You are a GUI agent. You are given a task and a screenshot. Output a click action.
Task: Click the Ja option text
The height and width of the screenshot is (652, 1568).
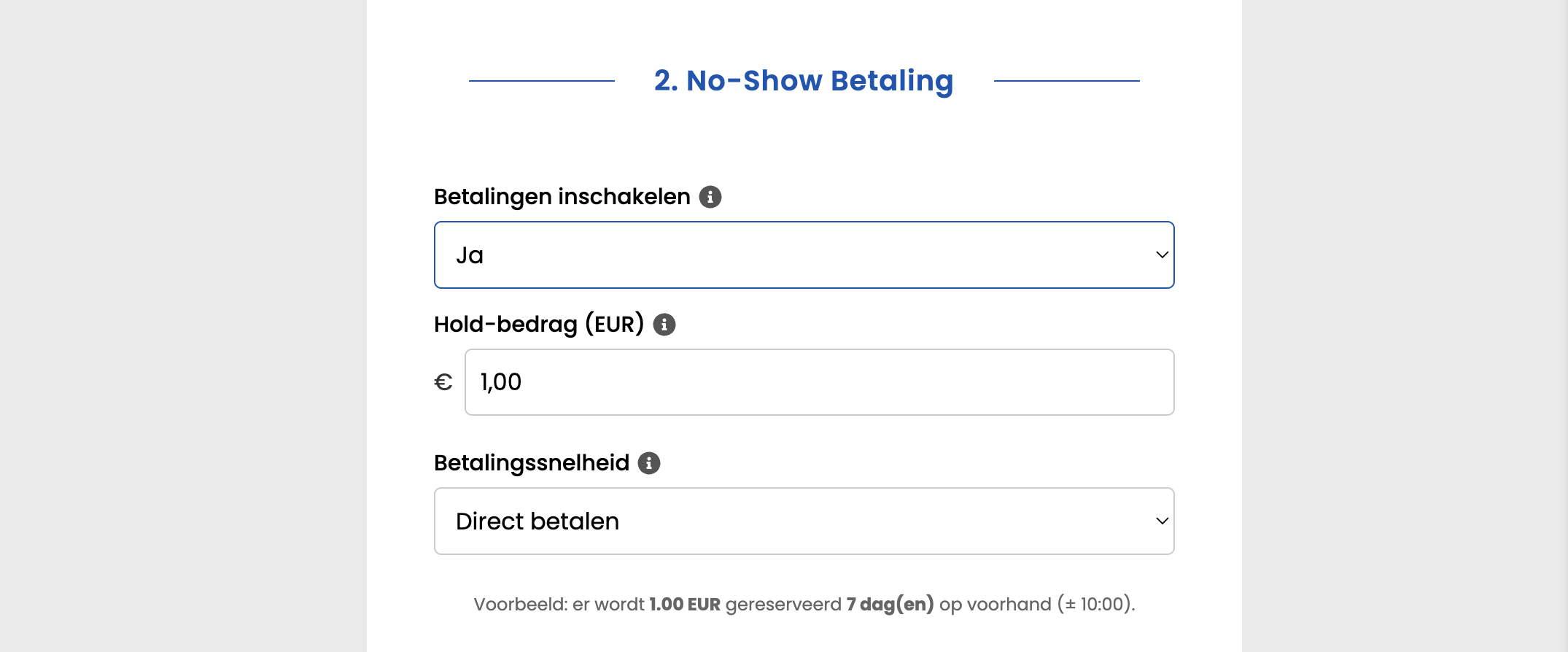click(x=470, y=255)
